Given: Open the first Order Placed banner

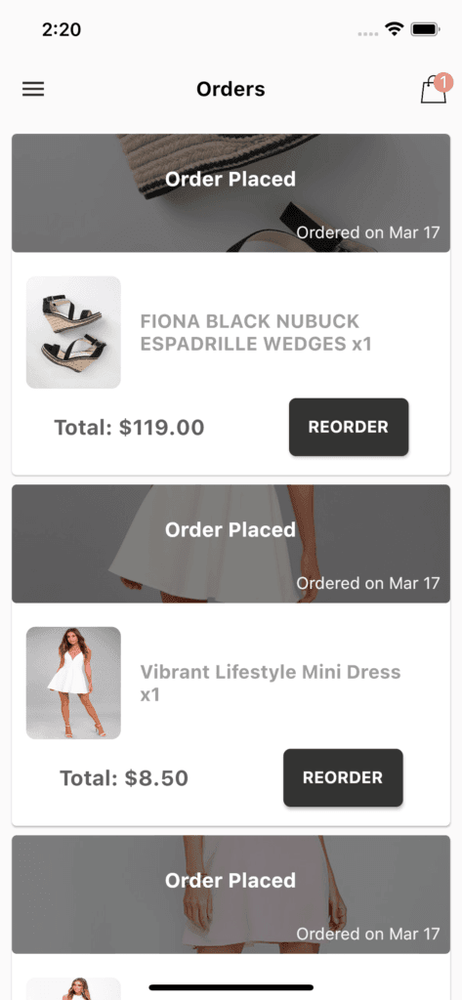Looking at the screenshot, I should 231,193.
